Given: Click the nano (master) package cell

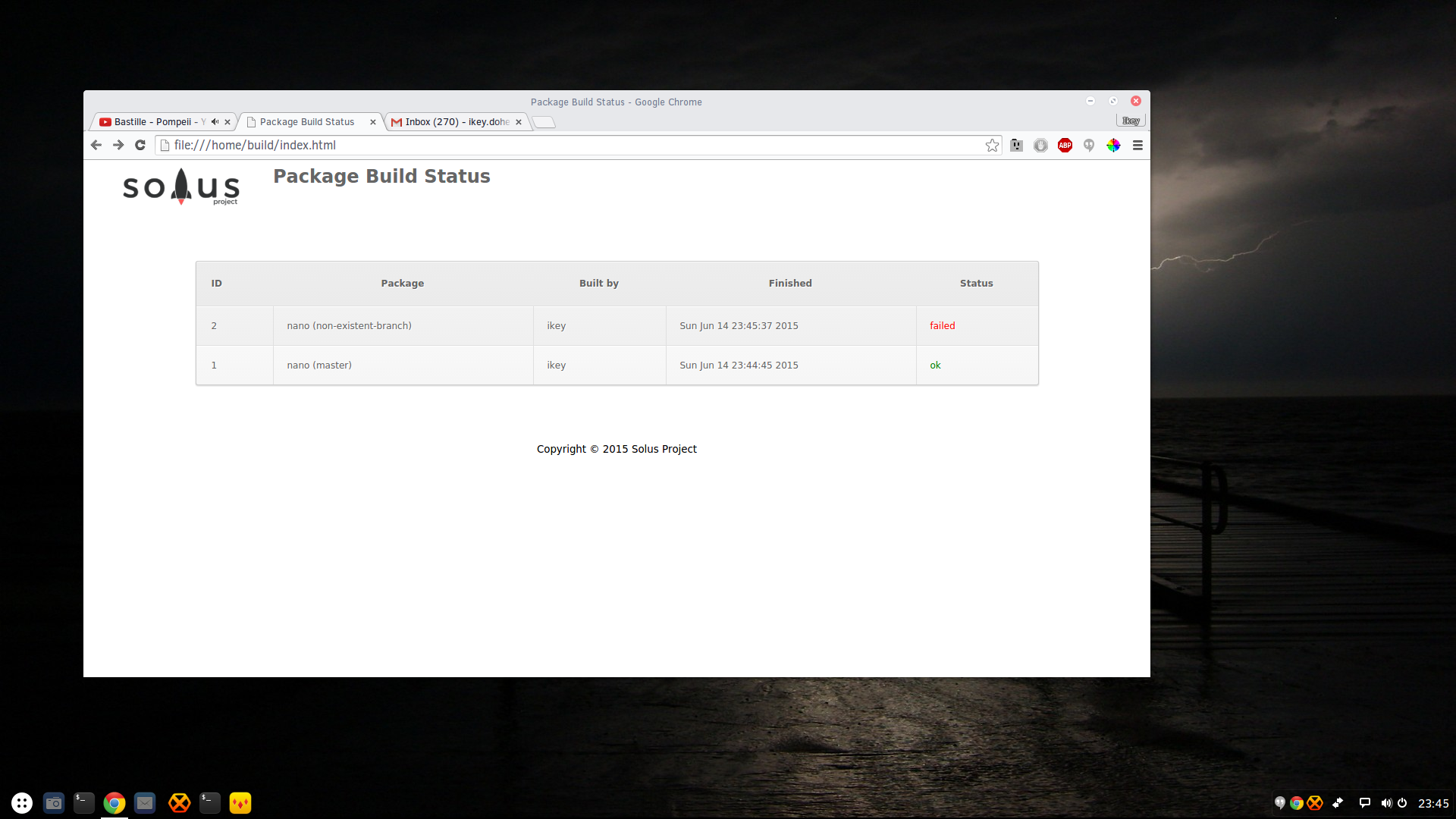Looking at the screenshot, I should click(403, 365).
